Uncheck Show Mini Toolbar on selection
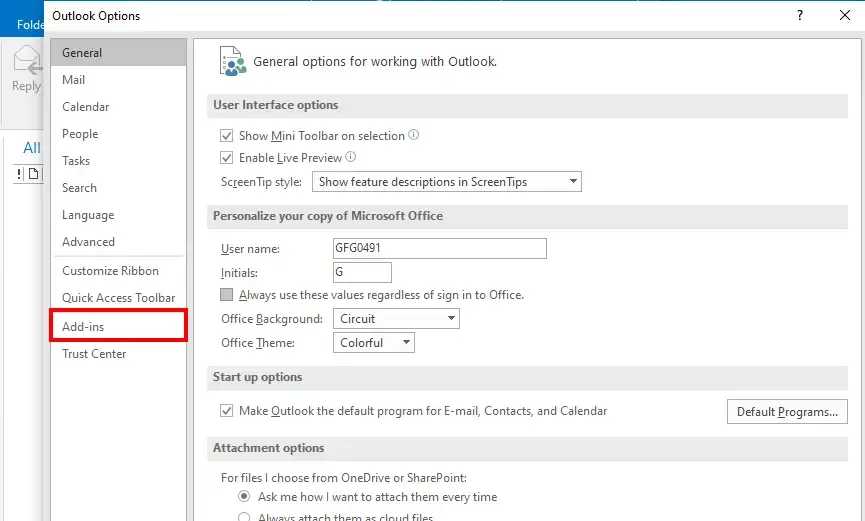865x521 pixels. pos(226,136)
